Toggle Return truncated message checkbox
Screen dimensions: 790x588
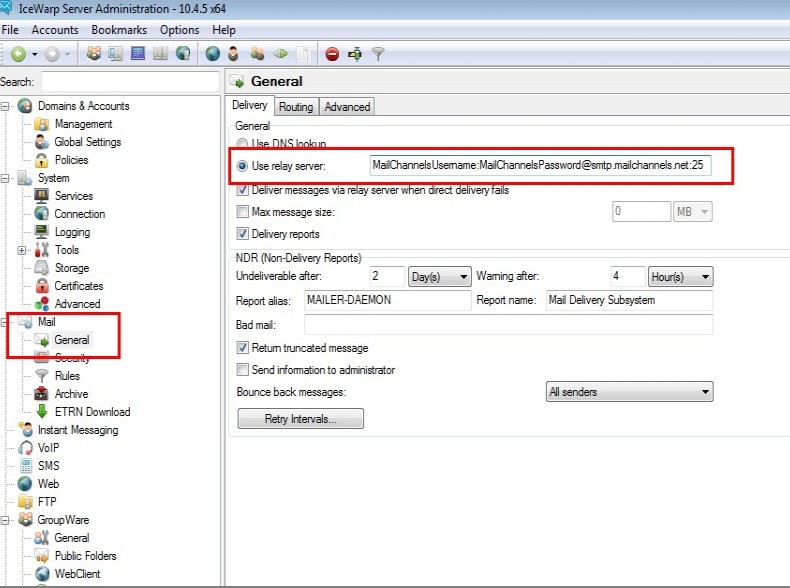(242, 348)
